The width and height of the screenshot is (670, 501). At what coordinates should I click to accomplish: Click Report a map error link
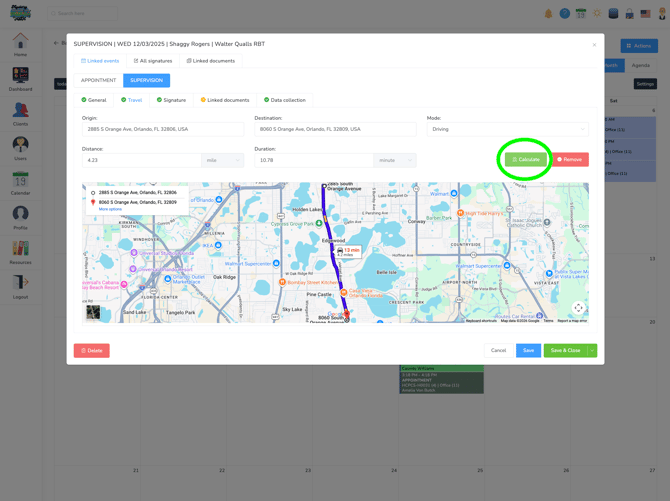[x=572, y=321]
